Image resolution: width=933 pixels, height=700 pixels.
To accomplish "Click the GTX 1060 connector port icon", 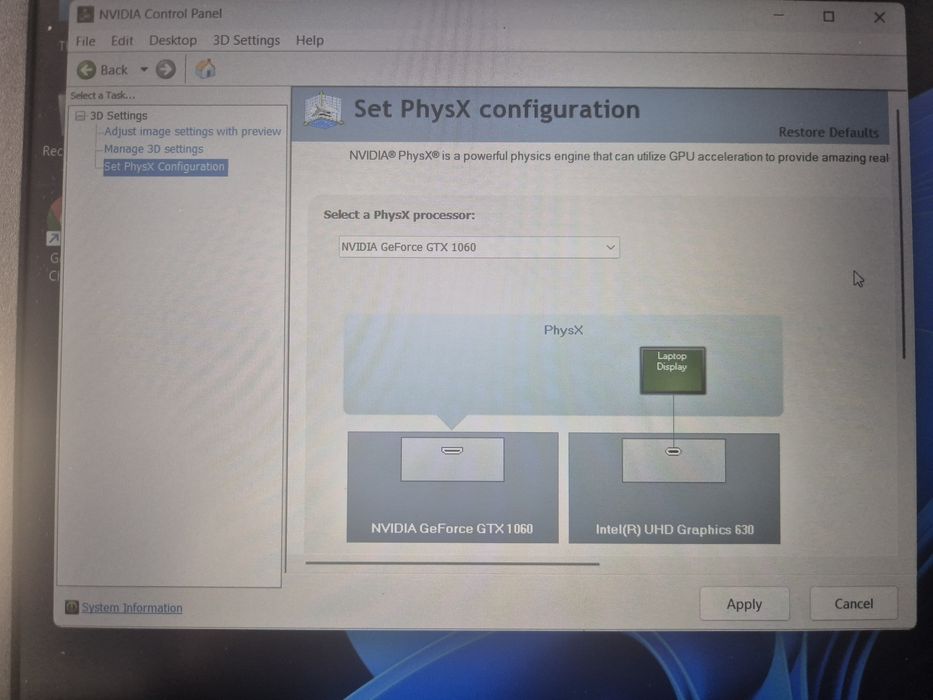I will tap(452, 451).
